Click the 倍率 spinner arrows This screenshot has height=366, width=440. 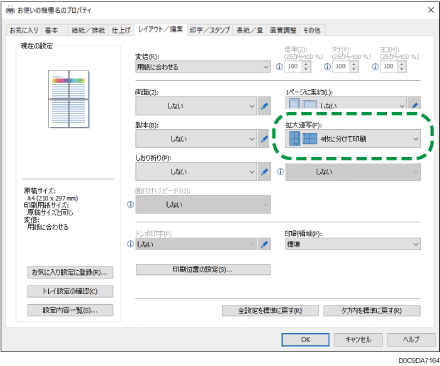[x=306, y=66]
